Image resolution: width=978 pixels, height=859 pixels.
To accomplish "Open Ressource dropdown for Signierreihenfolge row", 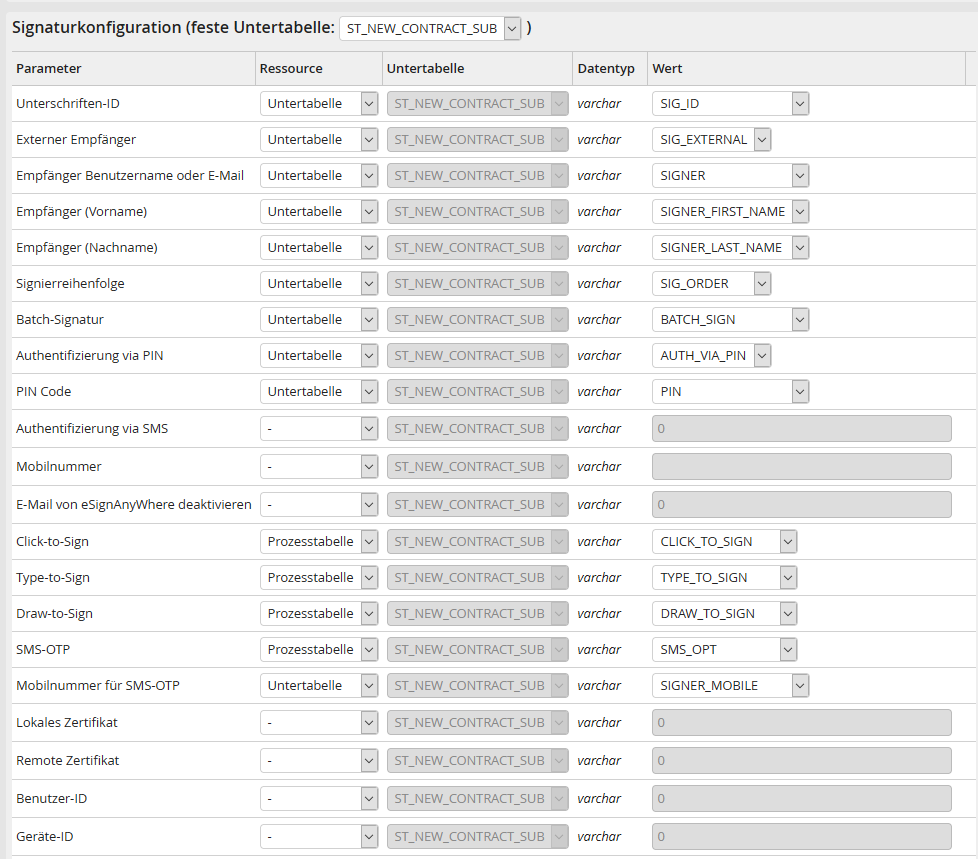I will 318,283.
